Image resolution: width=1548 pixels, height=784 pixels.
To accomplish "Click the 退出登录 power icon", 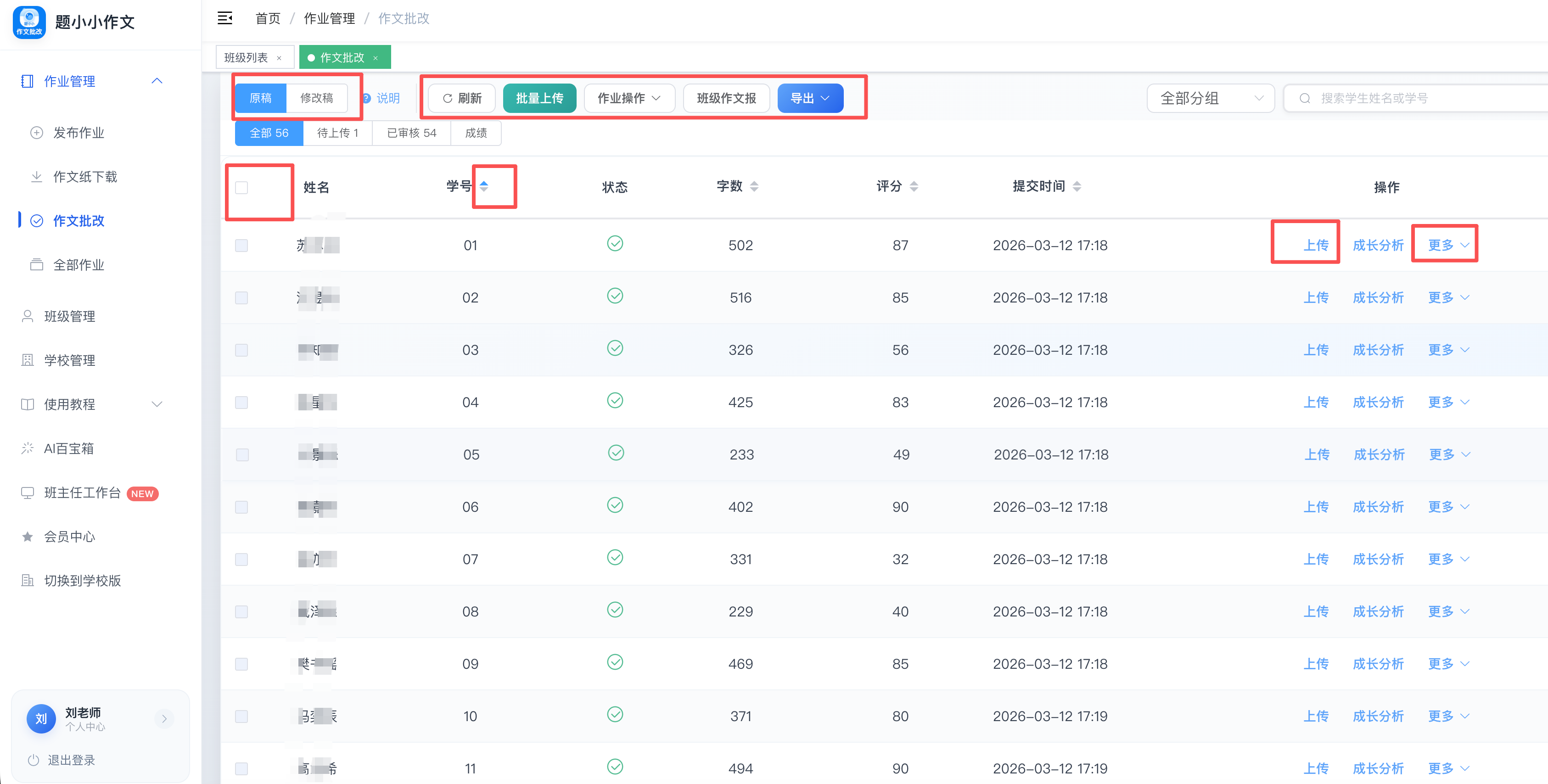I will tap(34, 760).
